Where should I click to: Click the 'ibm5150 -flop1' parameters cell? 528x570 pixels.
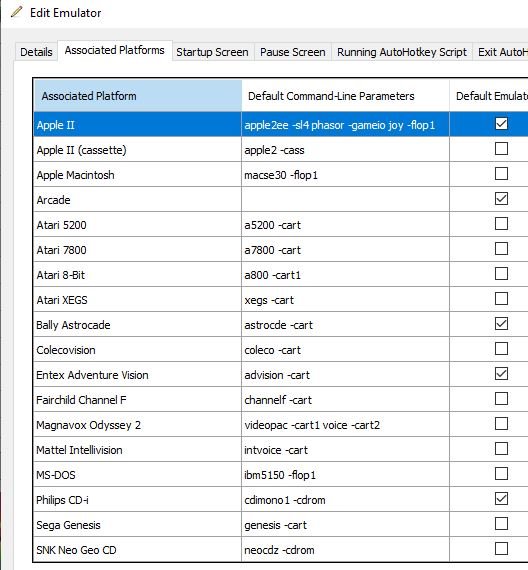345,475
